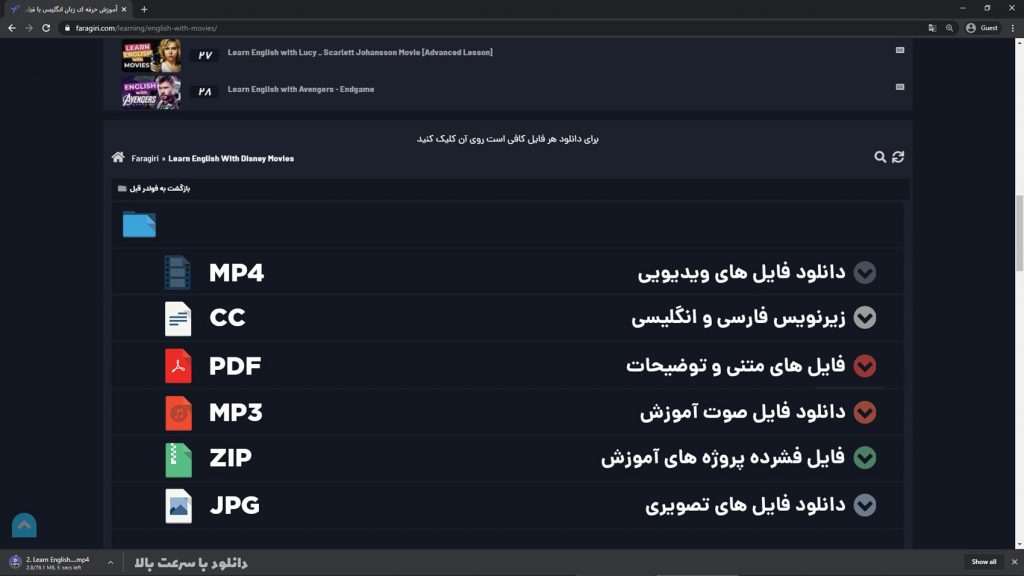The height and width of the screenshot is (576, 1024).
Task: Open the file browser search magnifier
Action: click(880, 157)
